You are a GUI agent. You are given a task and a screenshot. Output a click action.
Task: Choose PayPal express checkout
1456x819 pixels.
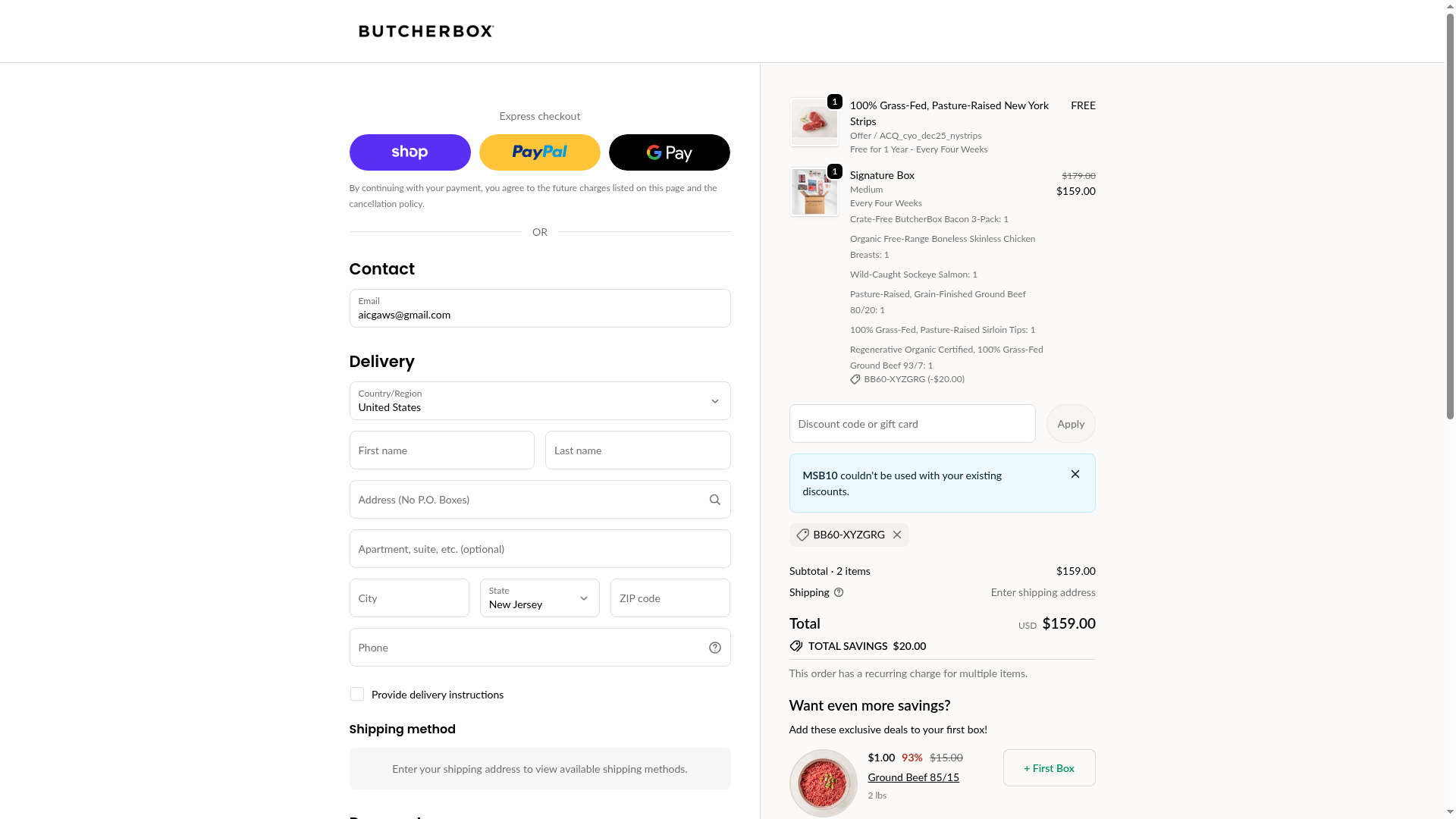click(x=539, y=152)
